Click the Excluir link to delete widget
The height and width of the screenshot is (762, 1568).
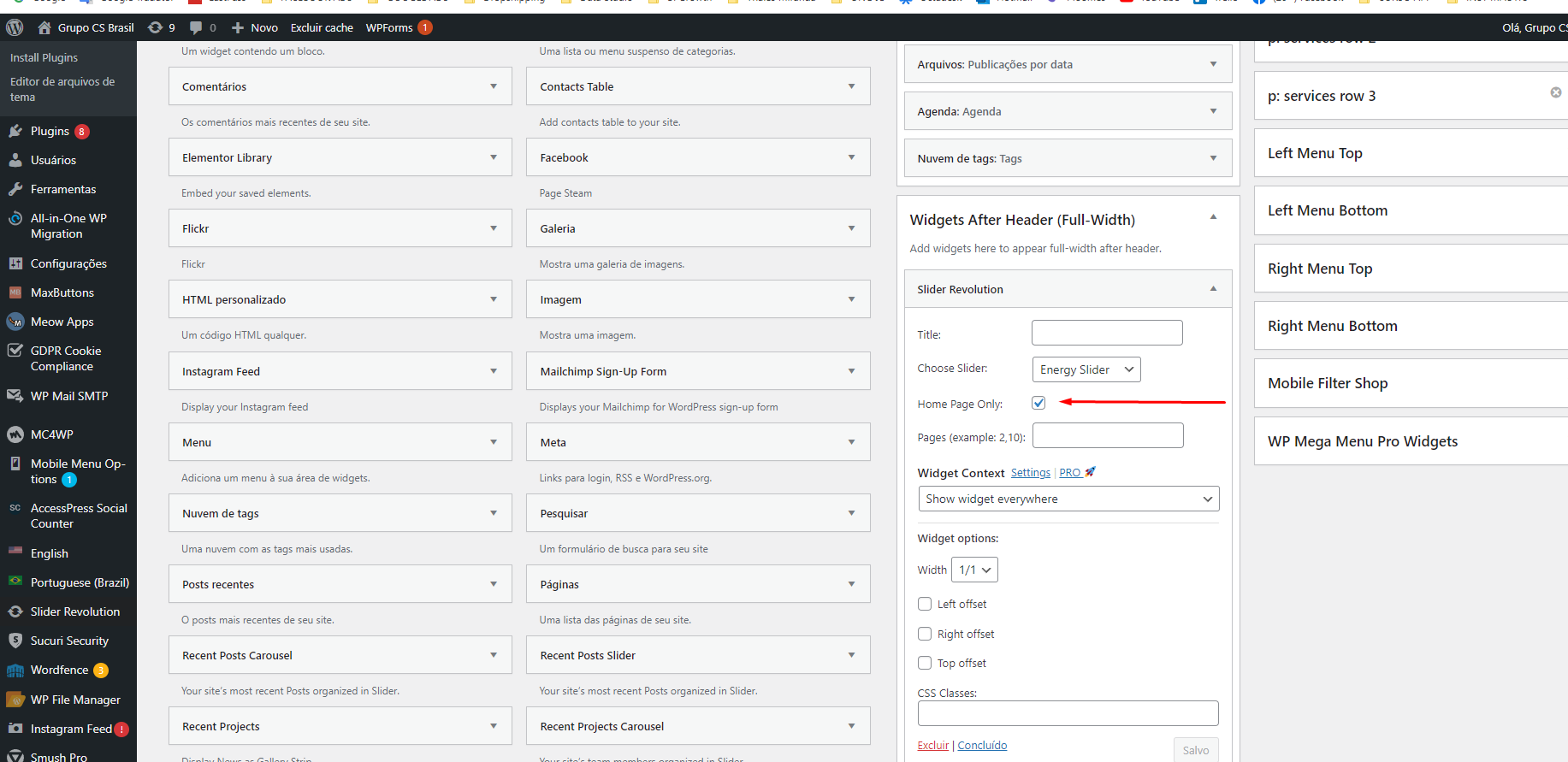(x=932, y=745)
